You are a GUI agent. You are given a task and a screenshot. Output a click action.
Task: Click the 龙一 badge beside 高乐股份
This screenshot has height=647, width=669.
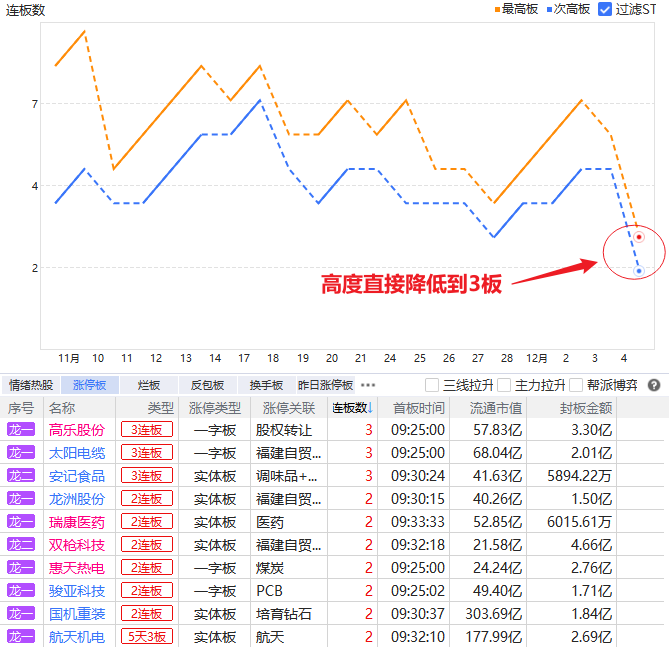21,430
